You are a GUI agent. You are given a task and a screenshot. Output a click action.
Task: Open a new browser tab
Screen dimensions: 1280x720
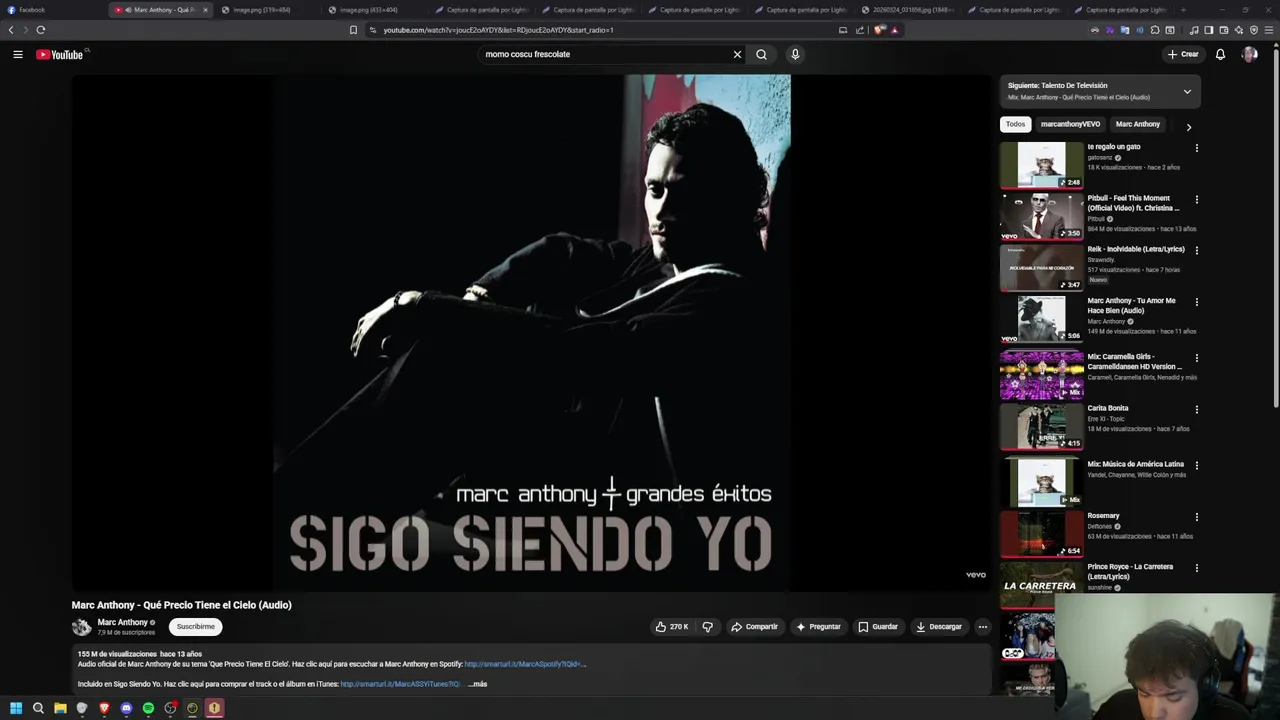pyautogui.click(x=1183, y=10)
